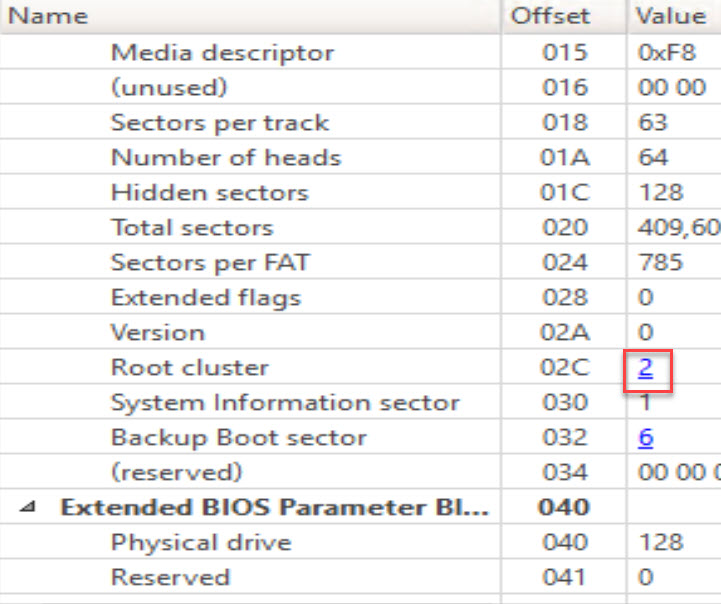Select the Number of heads row
Image resolution: width=721 pixels, height=604 pixels.
point(225,158)
